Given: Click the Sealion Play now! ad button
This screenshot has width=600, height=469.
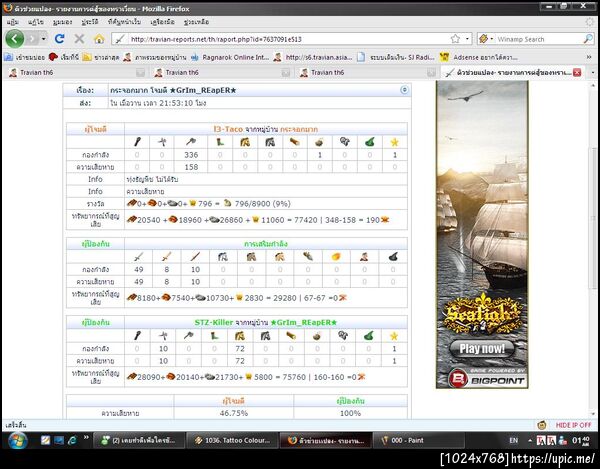Looking at the screenshot, I should pyautogui.click(x=482, y=348).
